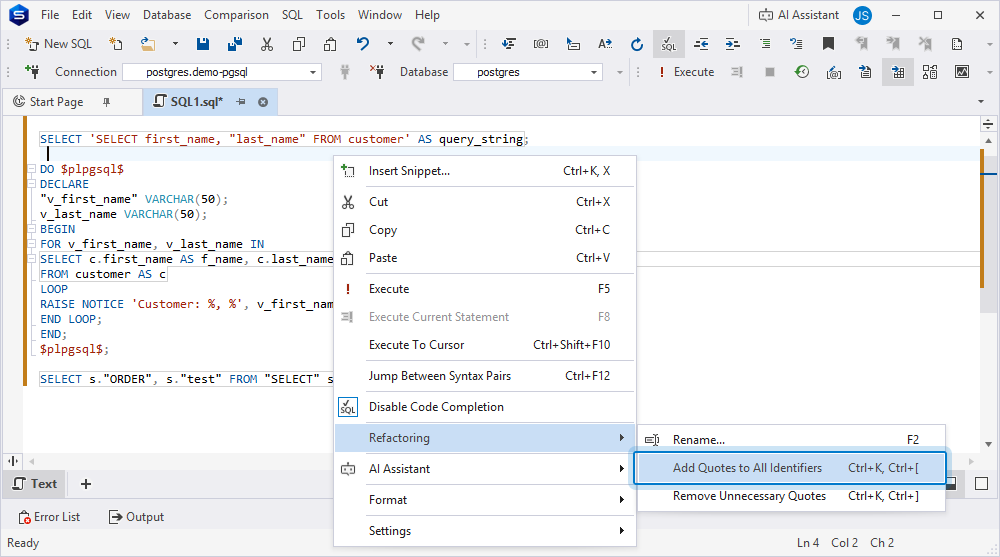Click the query profiler diagram icon

tap(930, 72)
